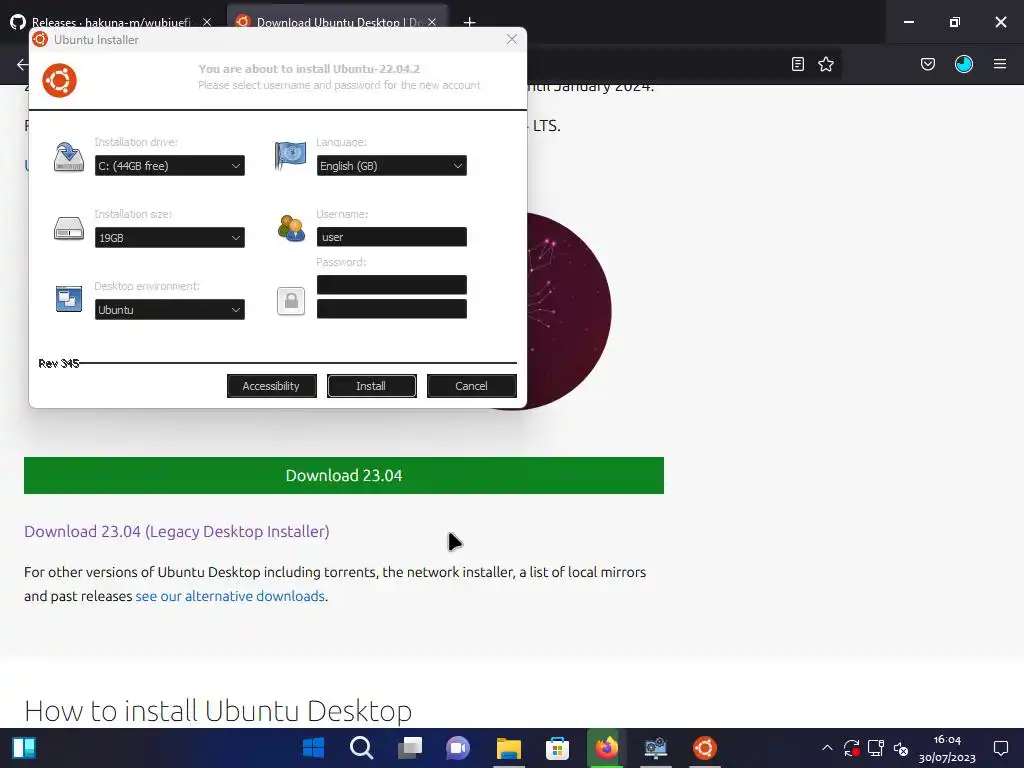Open the Windows Start menu
1024x768 pixels.
(313, 748)
